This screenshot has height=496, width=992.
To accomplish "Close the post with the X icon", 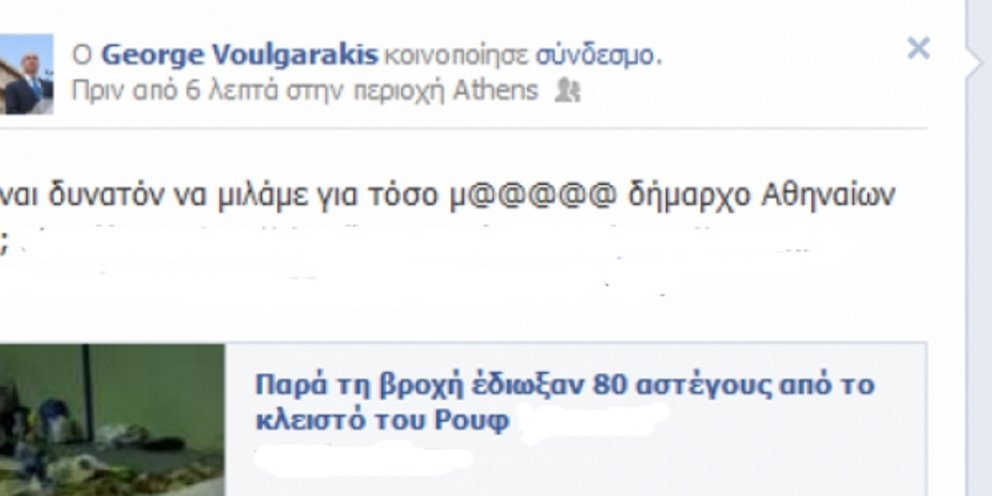I will [918, 49].
